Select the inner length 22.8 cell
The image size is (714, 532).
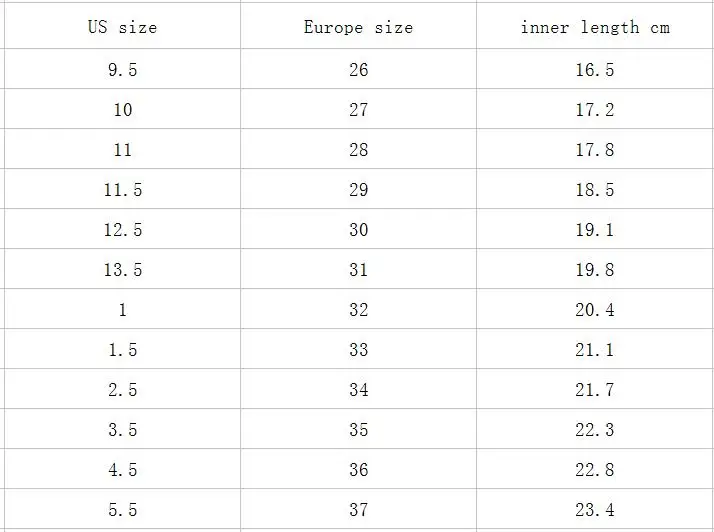pos(595,469)
